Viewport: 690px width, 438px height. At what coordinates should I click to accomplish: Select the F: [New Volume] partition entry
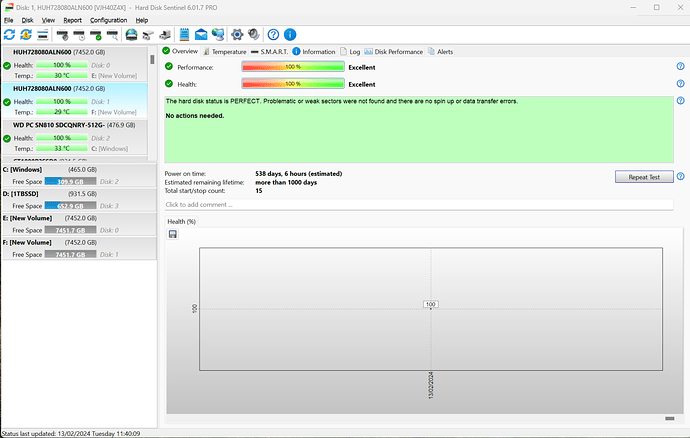(79, 248)
